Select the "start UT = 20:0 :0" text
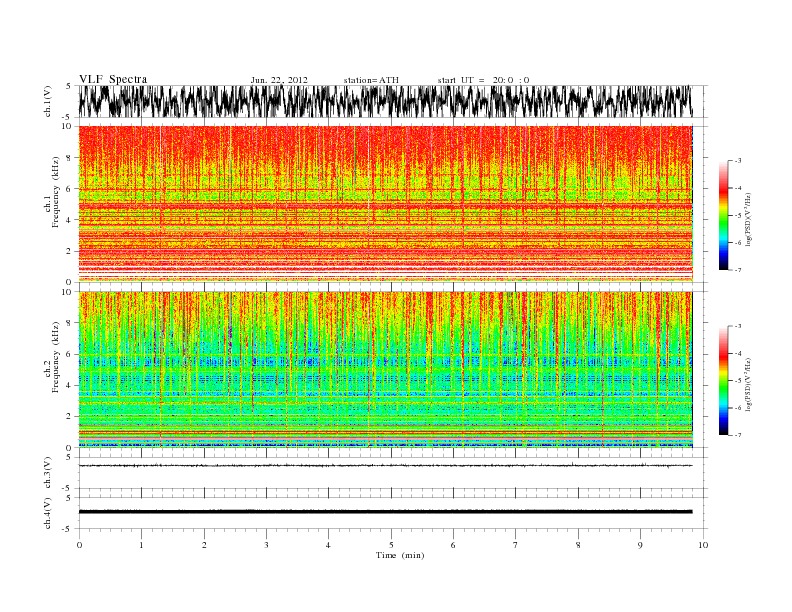792x612 pixels. (x=483, y=80)
